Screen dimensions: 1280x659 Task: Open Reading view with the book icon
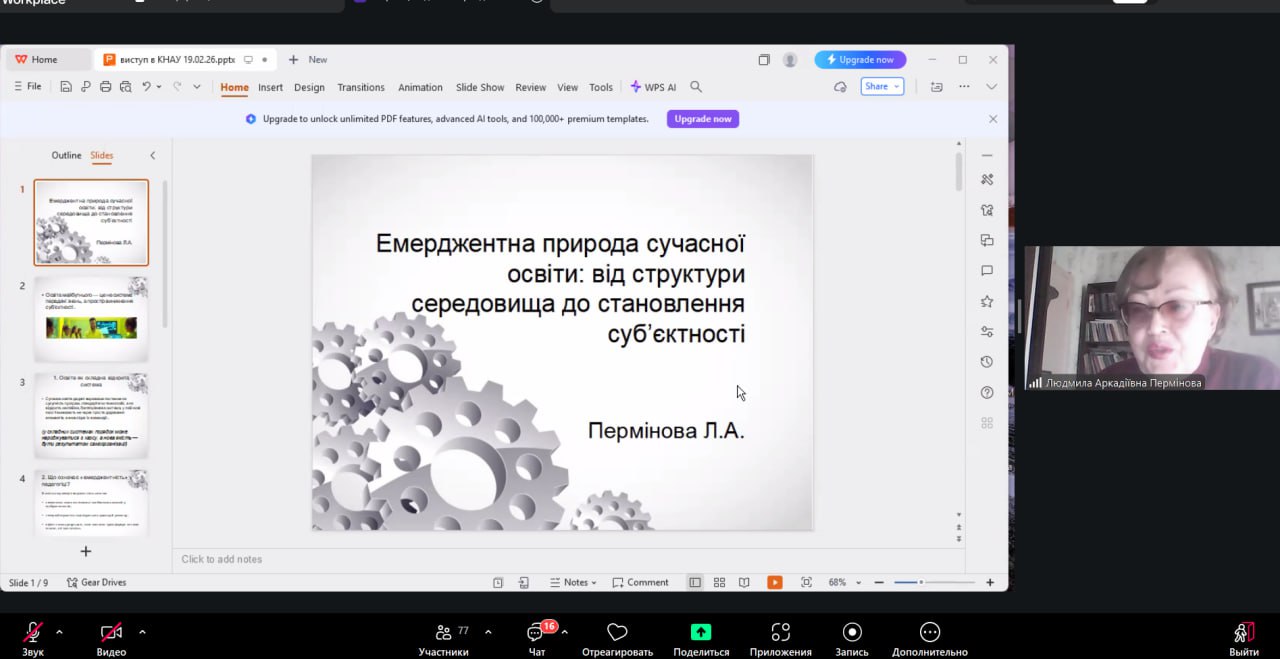click(744, 582)
